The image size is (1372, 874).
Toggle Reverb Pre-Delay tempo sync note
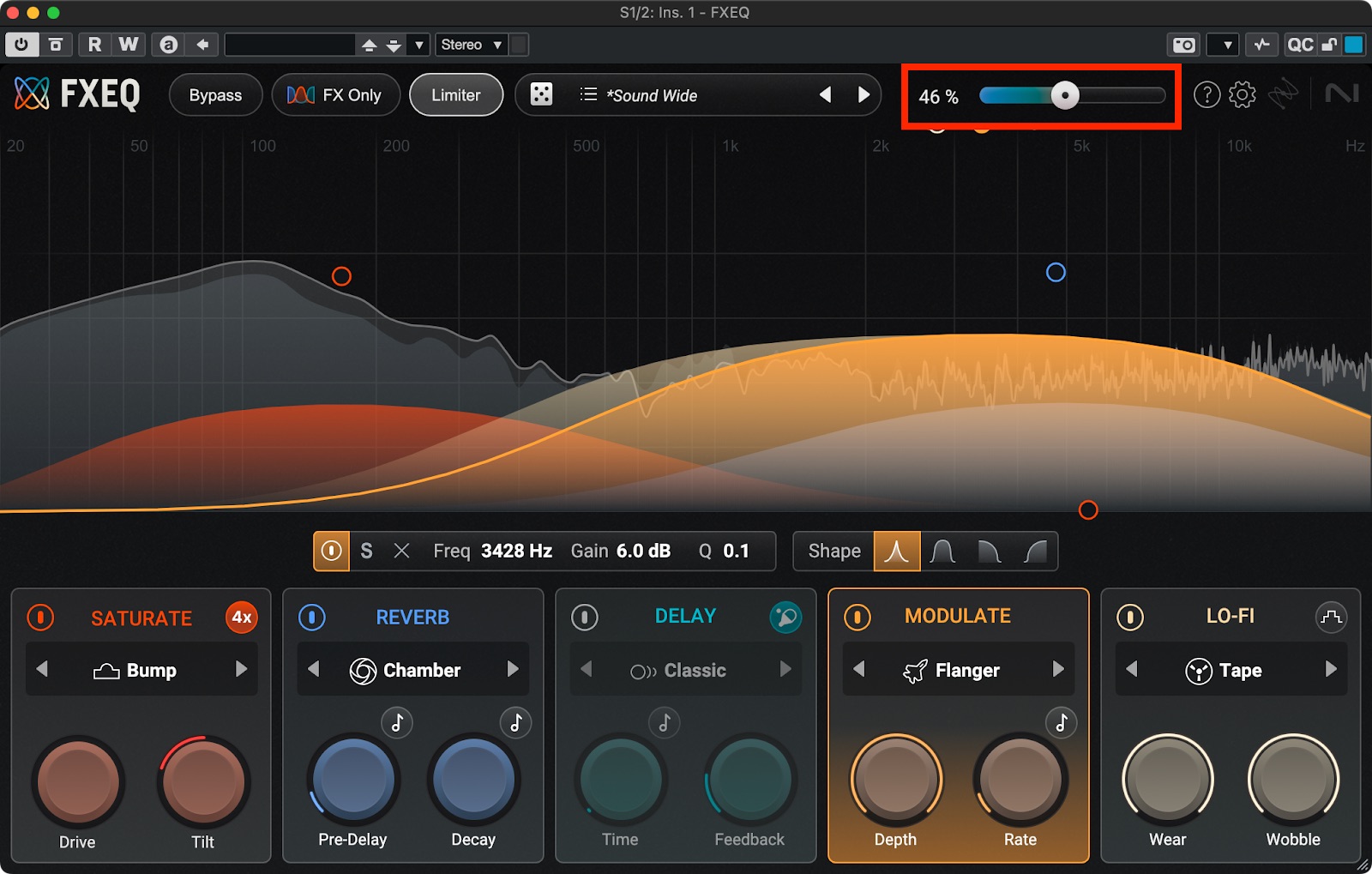[x=397, y=722]
